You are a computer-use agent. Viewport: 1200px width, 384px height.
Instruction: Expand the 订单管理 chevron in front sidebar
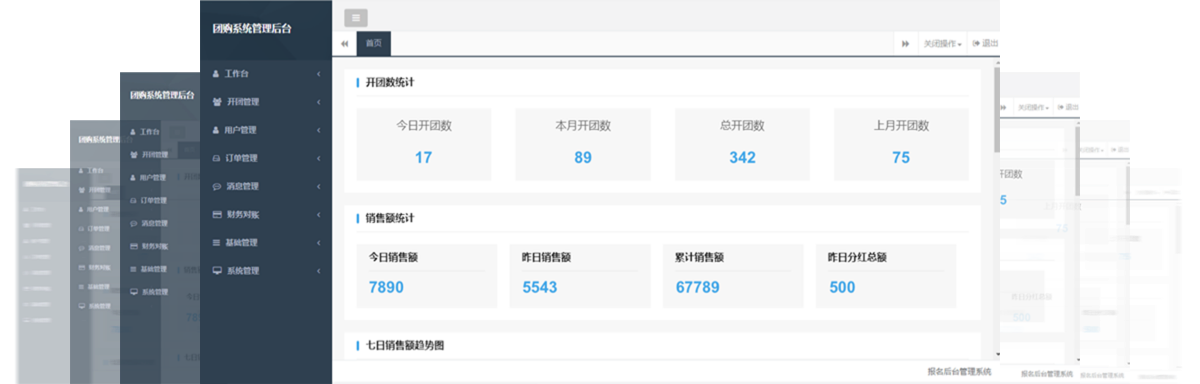(319, 158)
